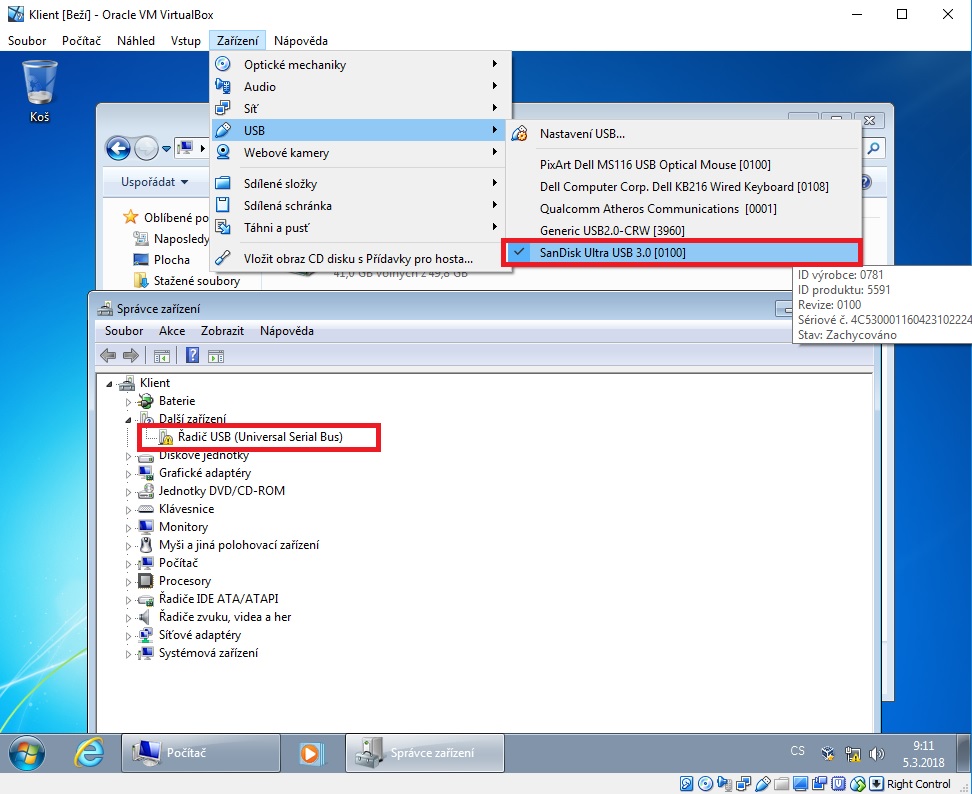The width and height of the screenshot is (972, 794).
Task: Open Sdílené složky submenu
Action: 360,183
